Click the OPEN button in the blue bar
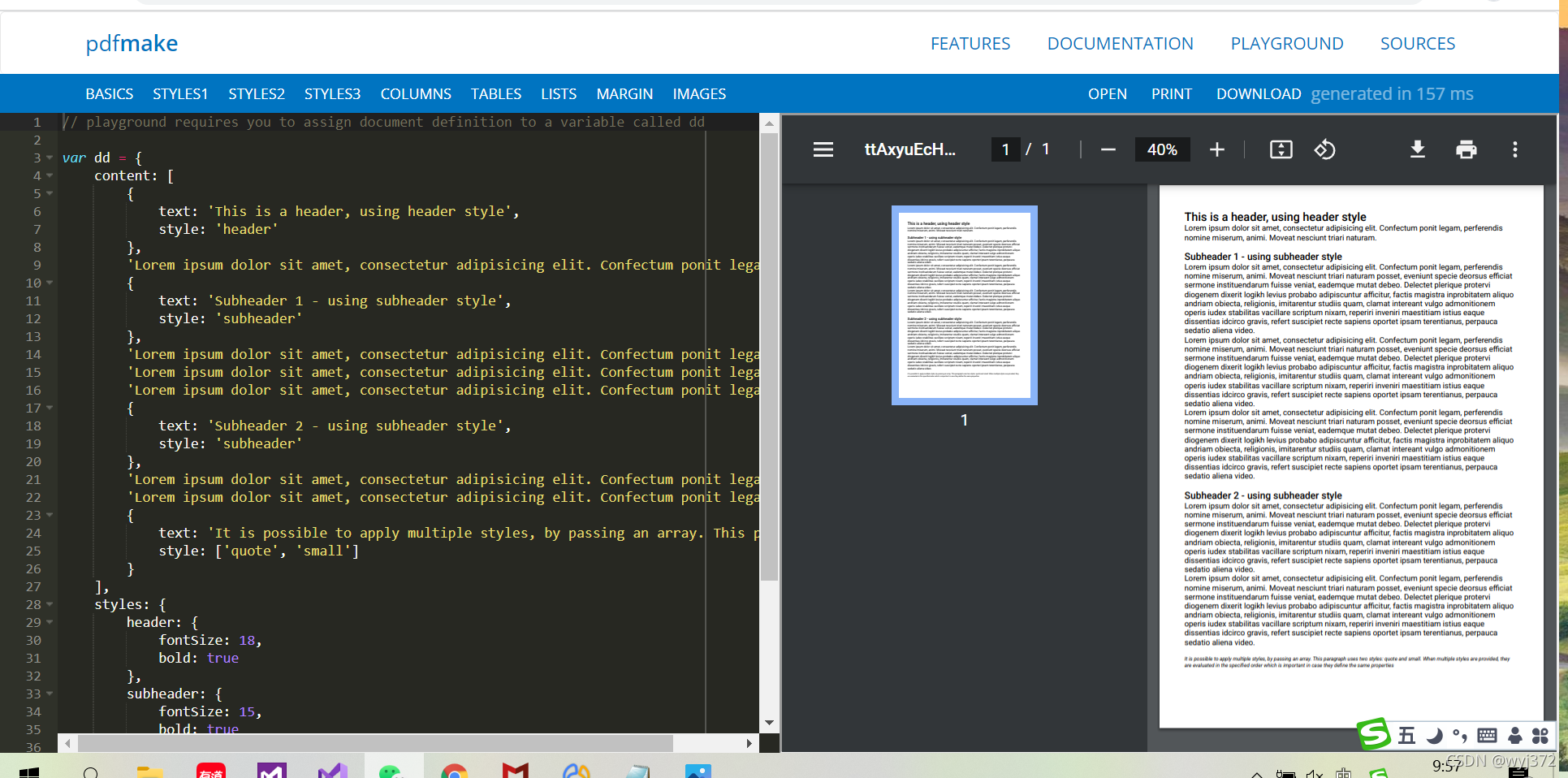 [1108, 93]
